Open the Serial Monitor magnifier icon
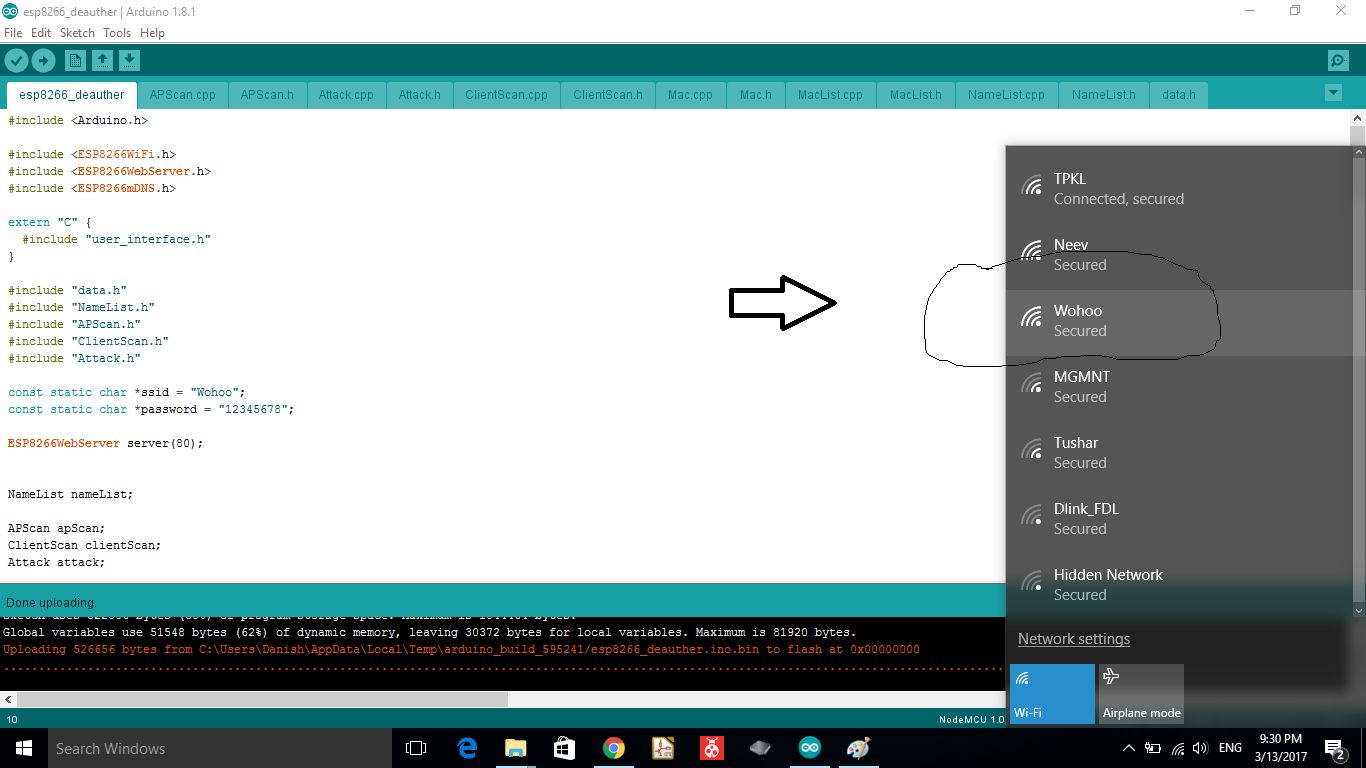Screen dimensions: 1366x768 (1338, 61)
